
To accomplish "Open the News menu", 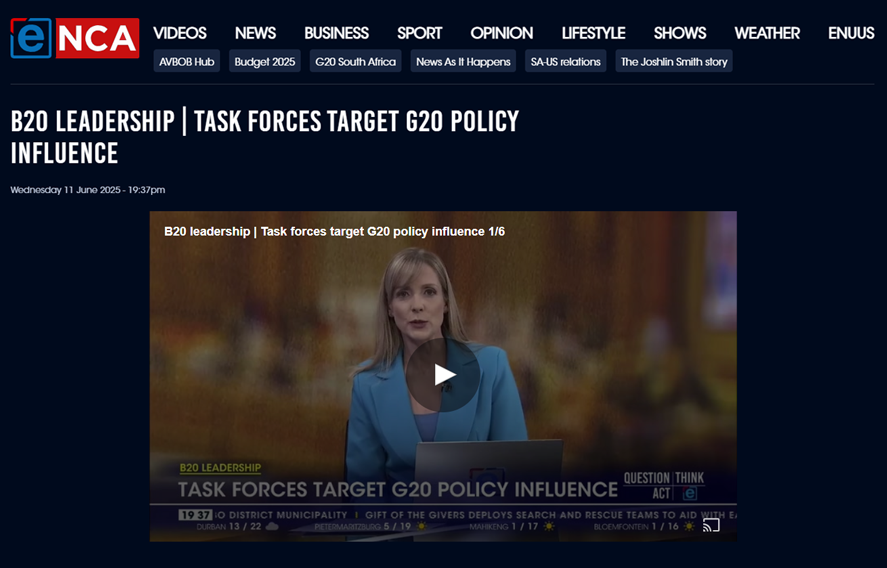I will pyautogui.click(x=255, y=33).
